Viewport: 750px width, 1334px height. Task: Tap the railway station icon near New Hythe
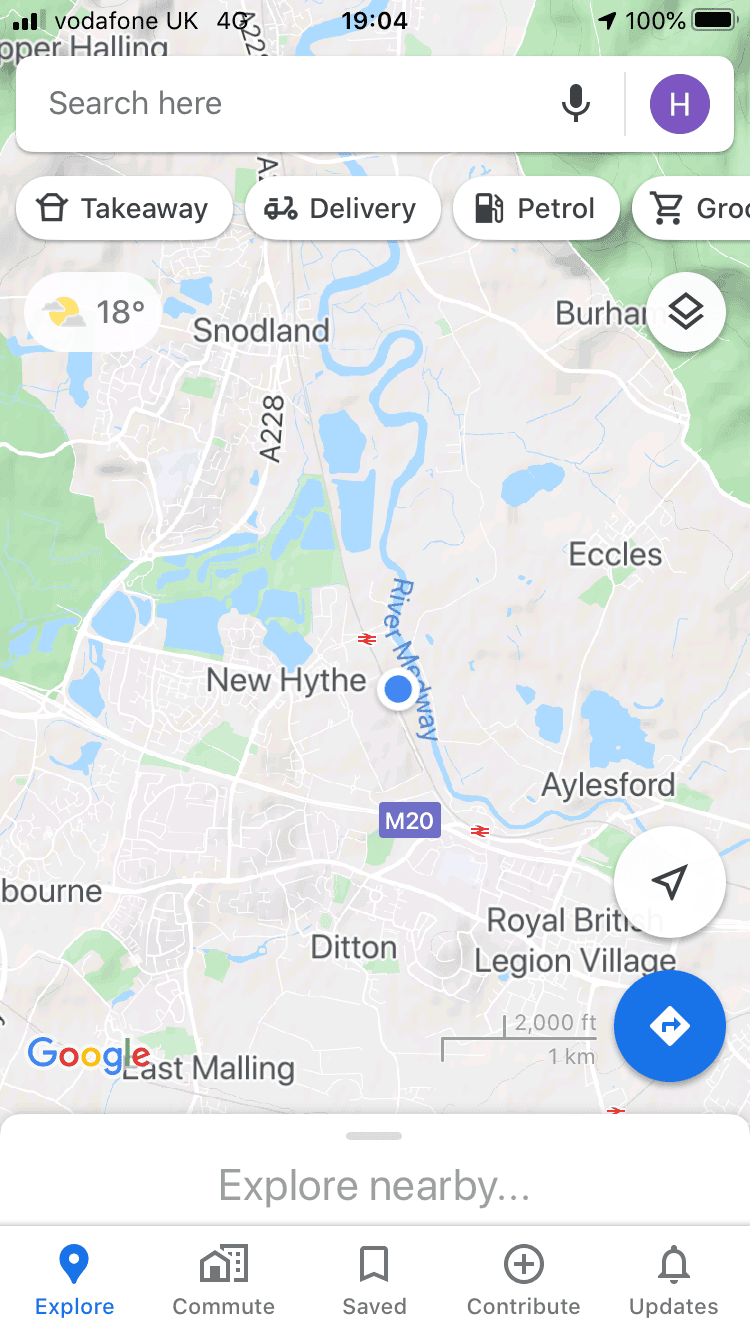(367, 638)
